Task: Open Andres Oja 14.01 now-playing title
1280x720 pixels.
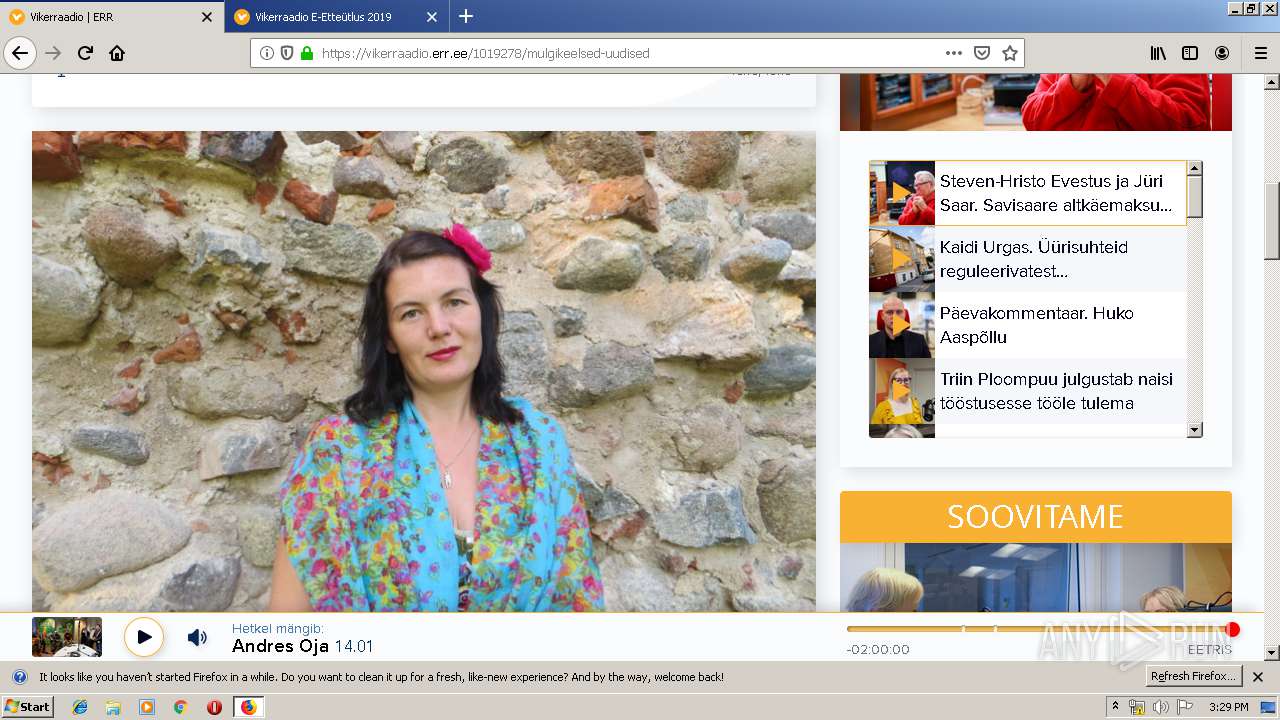Action: 302,646
